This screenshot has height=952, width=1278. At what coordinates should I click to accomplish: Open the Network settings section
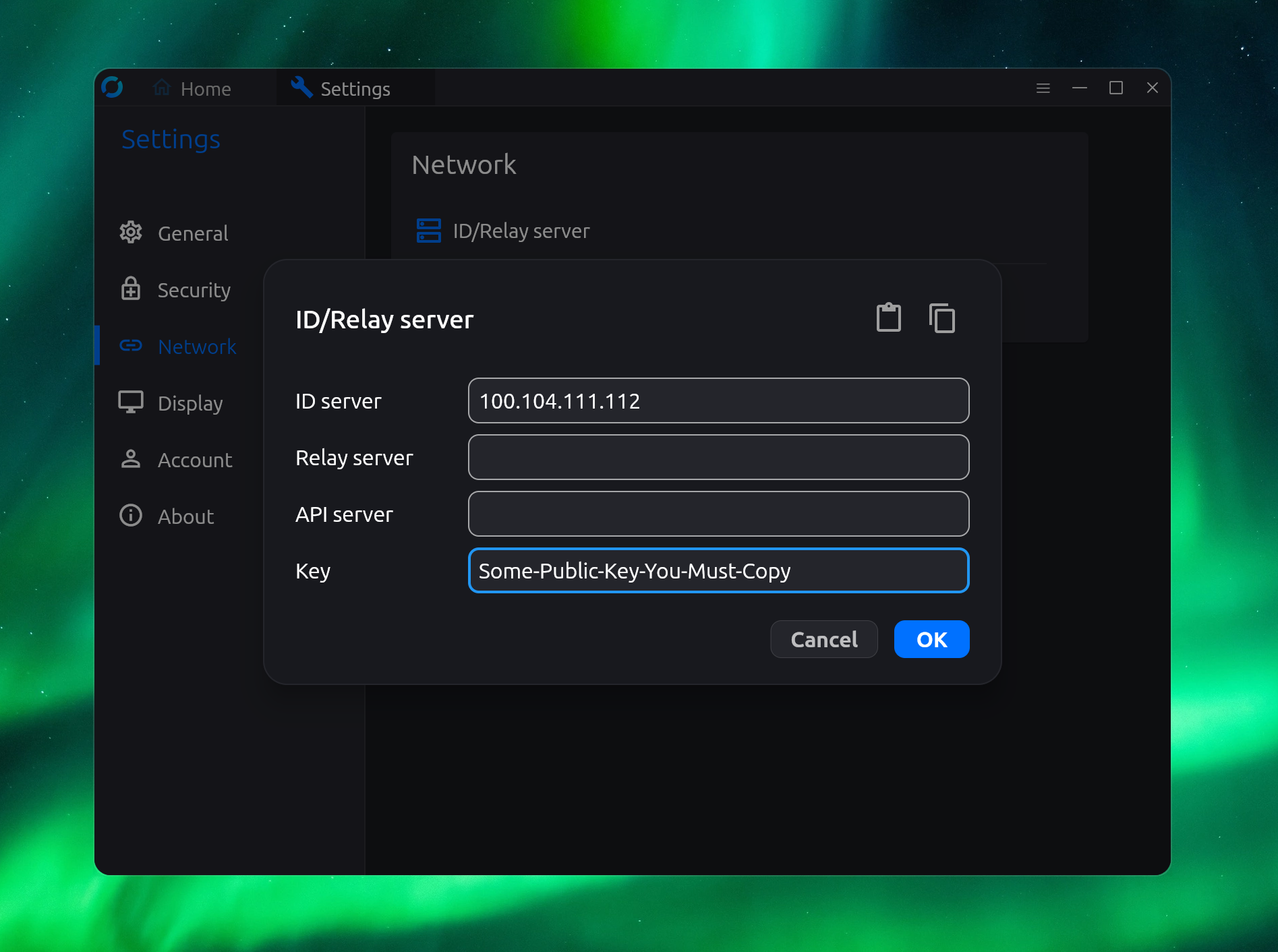pos(197,347)
